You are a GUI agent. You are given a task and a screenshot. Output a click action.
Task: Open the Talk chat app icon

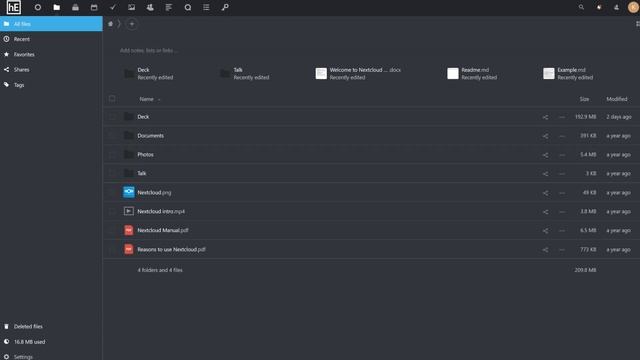[x=188, y=7]
